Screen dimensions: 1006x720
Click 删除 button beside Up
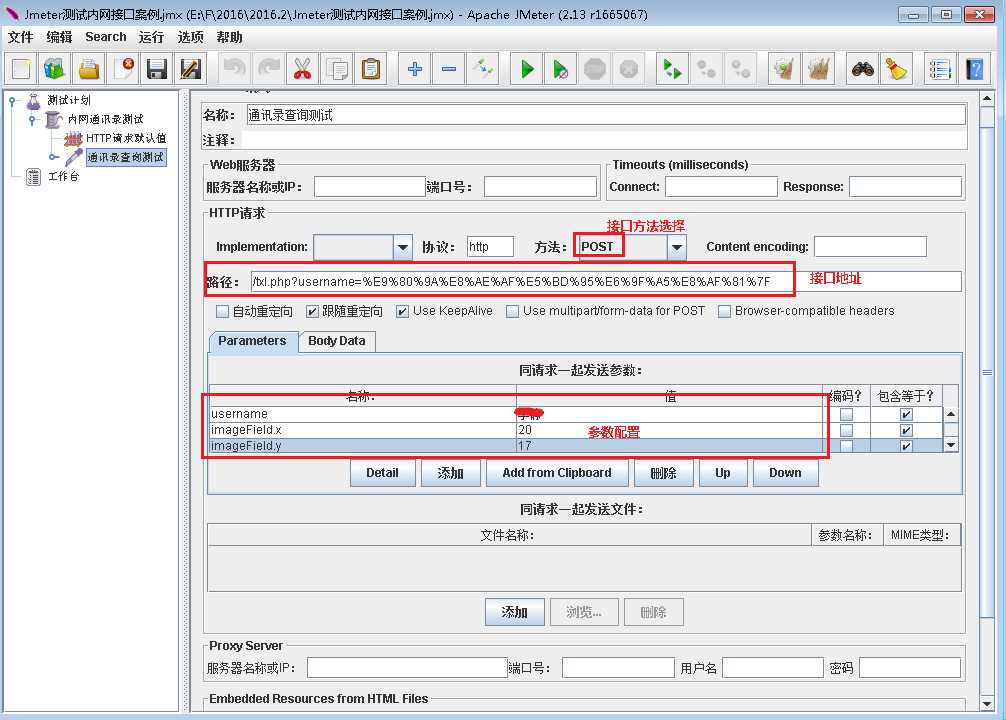[x=663, y=473]
